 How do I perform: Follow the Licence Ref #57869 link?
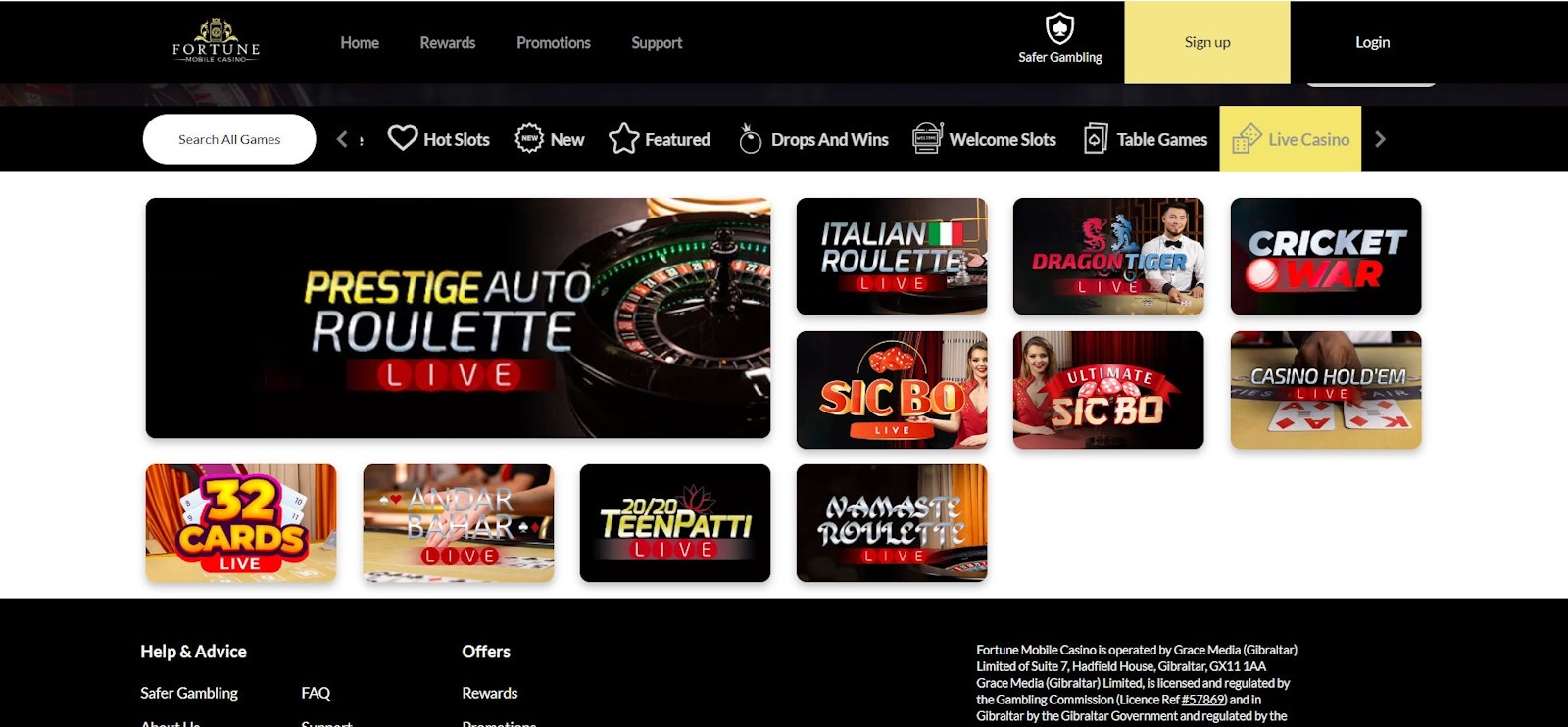click(1203, 700)
